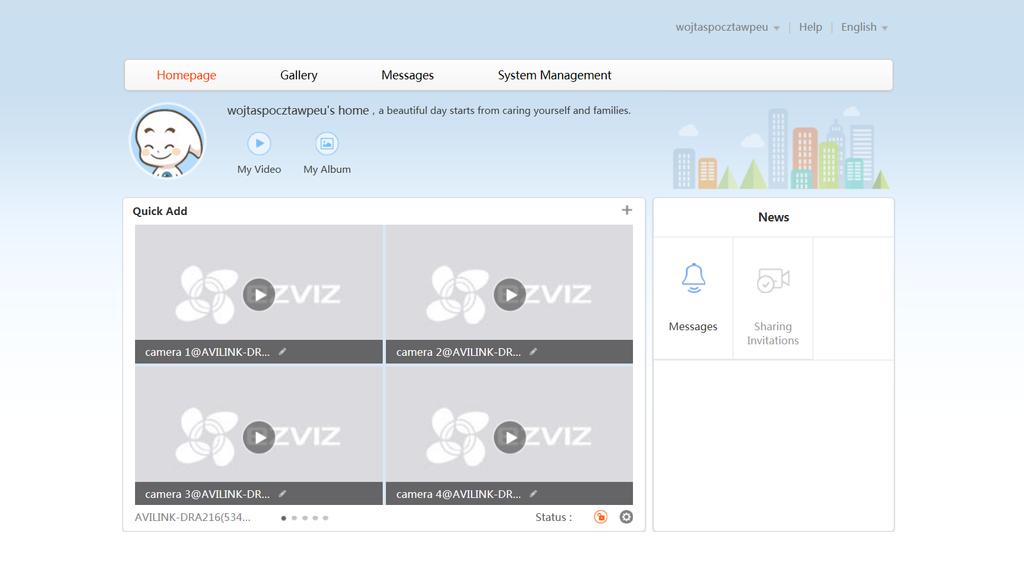Select the second page dot
Image resolution: width=1024 pixels, height=576 pixels.
tap(294, 518)
